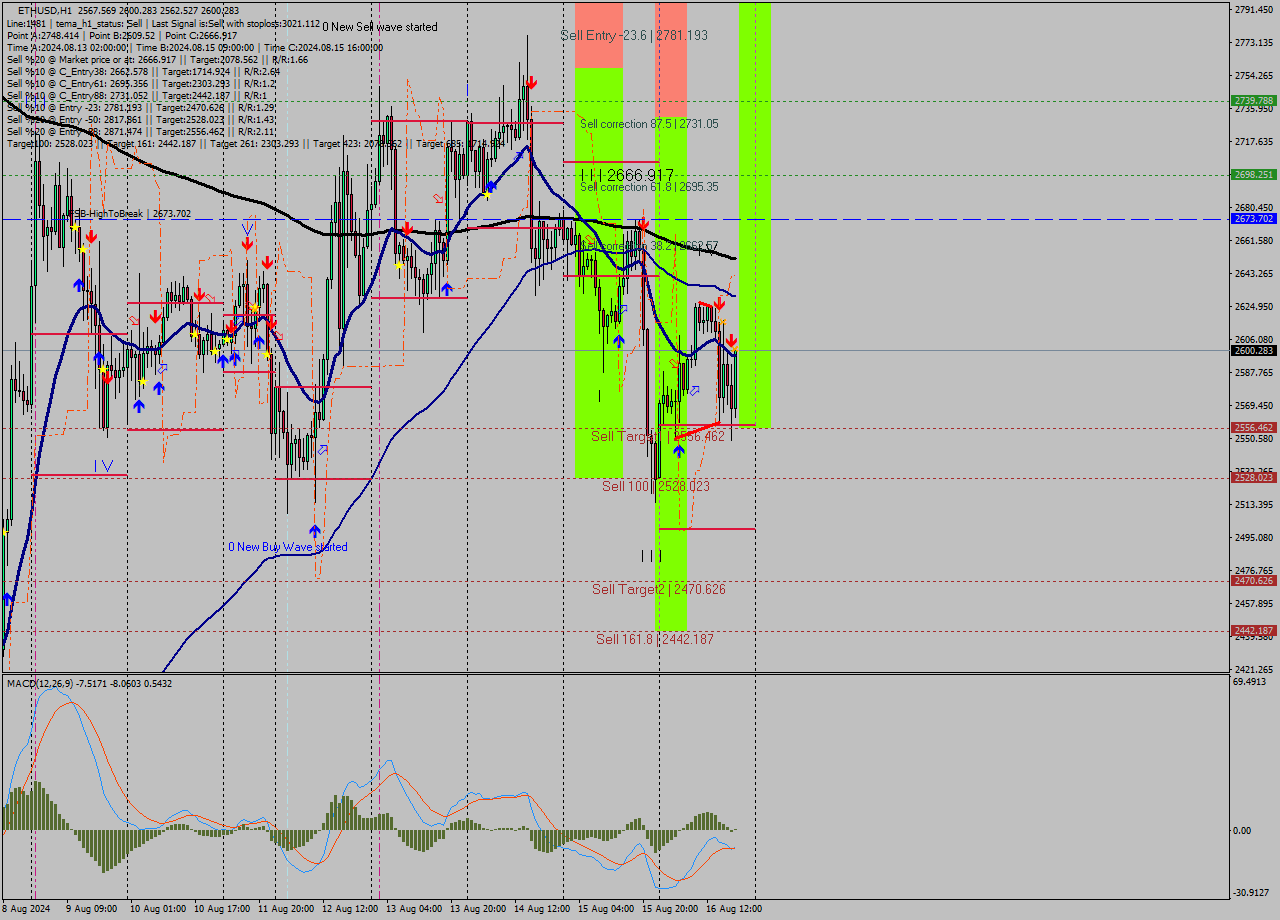The width and height of the screenshot is (1280, 920).
Task: Click the '11 Aug 20:00' time axis label
Action: [x=286, y=909]
